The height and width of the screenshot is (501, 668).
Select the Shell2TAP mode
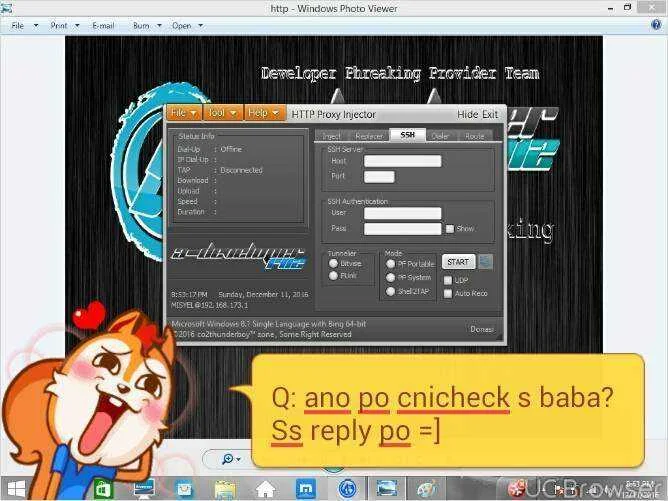390,291
